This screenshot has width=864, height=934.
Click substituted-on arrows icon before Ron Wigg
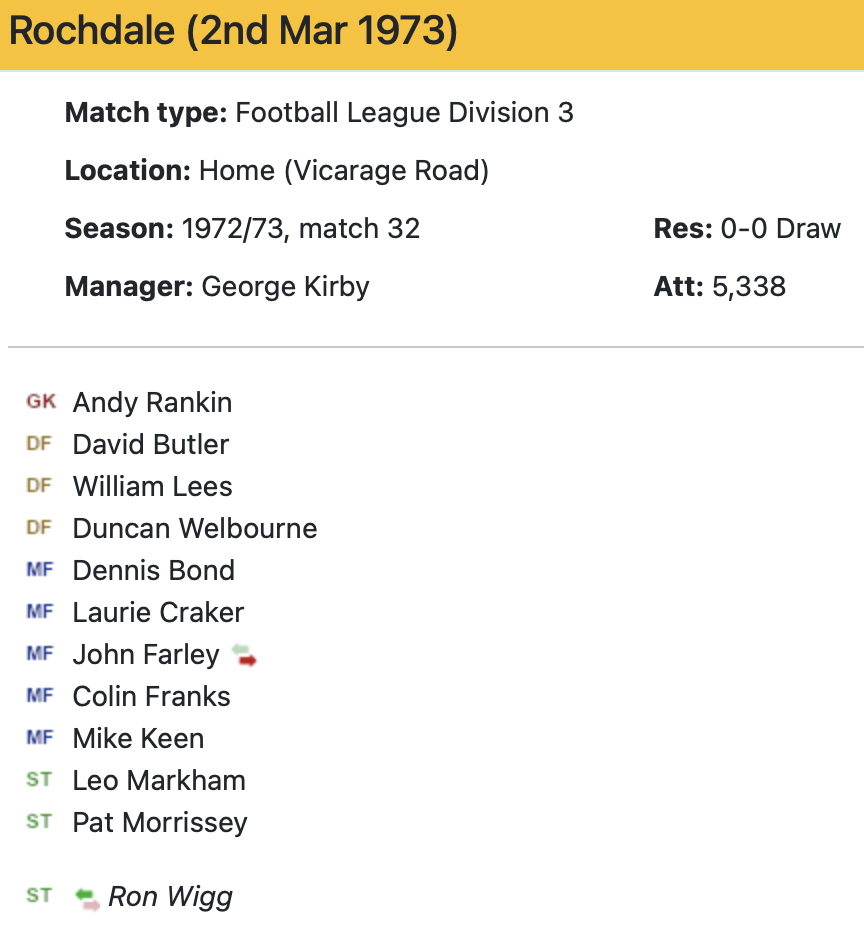pos(88,897)
